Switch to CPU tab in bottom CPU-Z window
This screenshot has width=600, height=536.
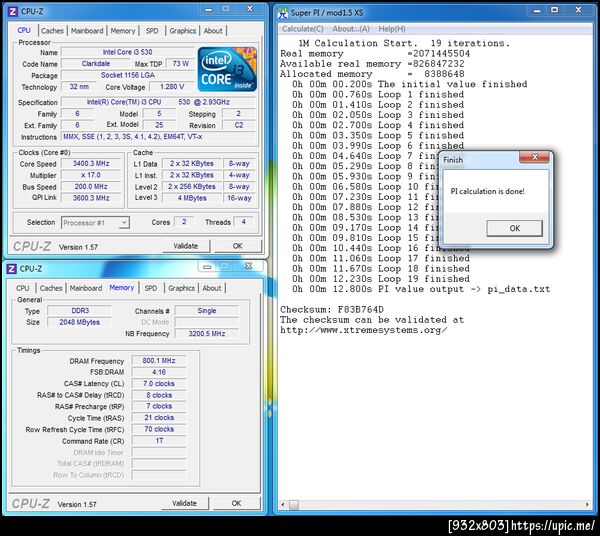tap(23, 288)
